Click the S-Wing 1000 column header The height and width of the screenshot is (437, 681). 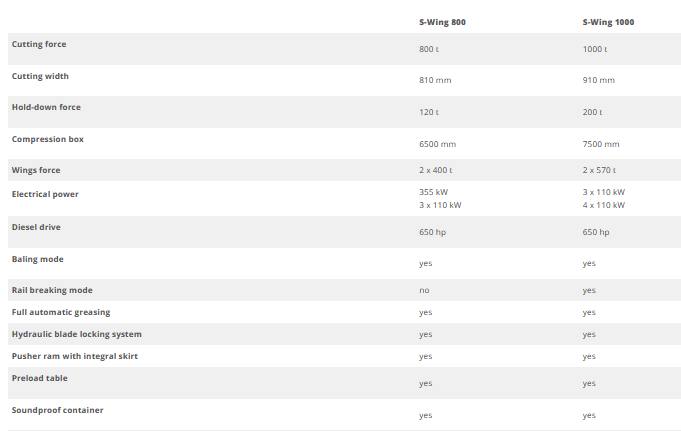(607, 21)
